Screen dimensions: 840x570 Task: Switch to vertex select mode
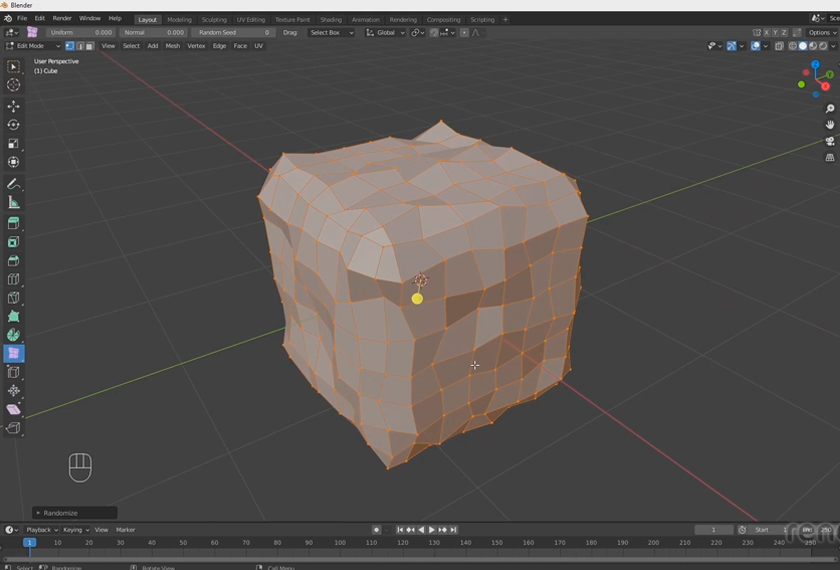tap(69, 46)
